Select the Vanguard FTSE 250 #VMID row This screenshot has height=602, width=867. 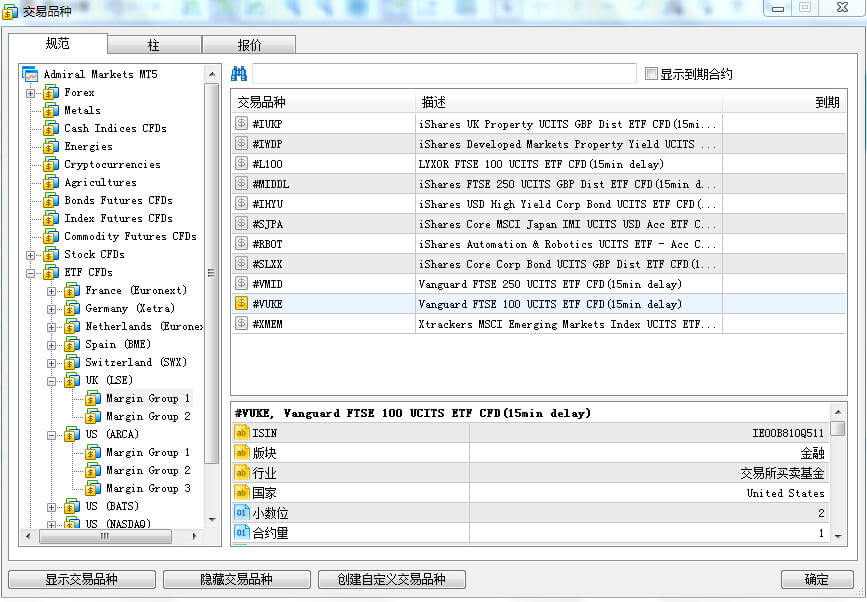pyautogui.click(x=539, y=284)
